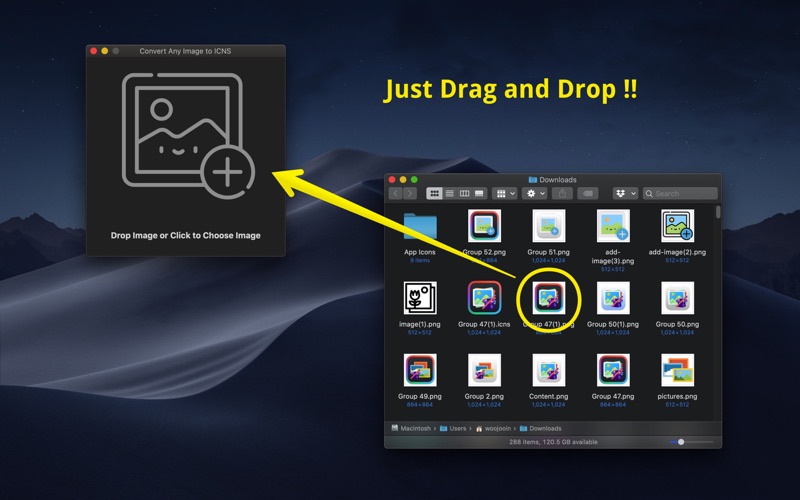800x500 pixels.
Task: Click '288 items, 120.5 GB available' status text
Action: click(553, 442)
